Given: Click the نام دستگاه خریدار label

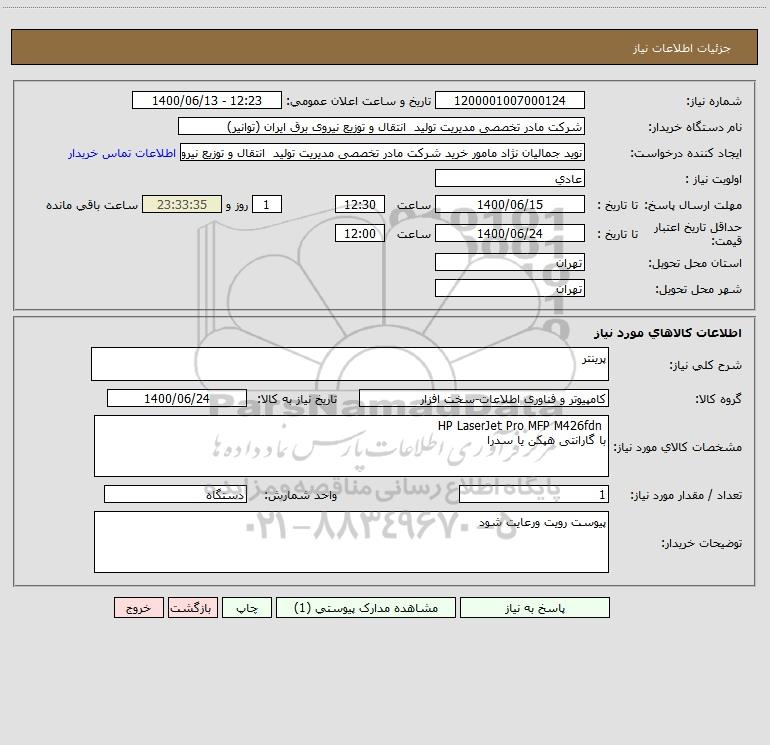Looking at the screenshot, I should coord(695,128).
